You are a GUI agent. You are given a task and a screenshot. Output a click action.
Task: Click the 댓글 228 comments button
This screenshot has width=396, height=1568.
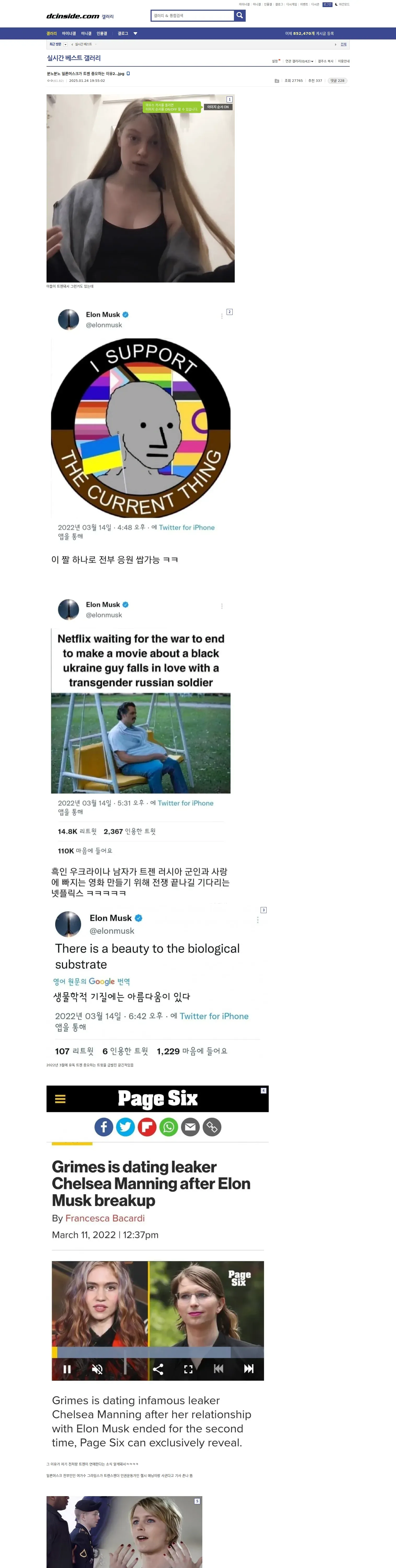pos(337,80)
